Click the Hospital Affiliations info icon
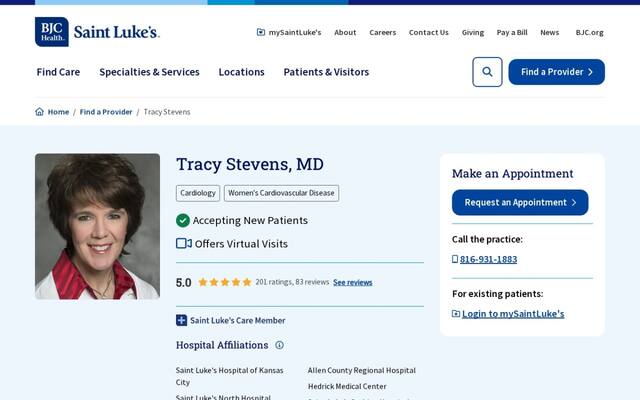The height and width of the screenshot is (400, 640). click(x=279, y=345)
